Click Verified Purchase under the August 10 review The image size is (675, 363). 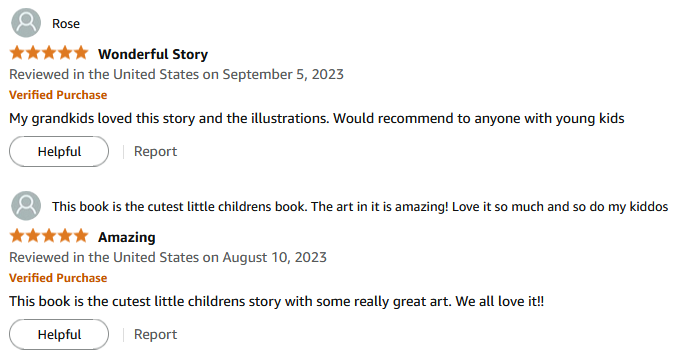58,278
